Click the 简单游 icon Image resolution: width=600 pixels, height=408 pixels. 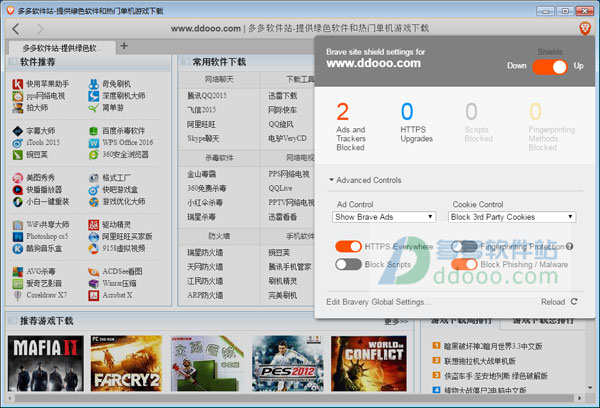point(93,108)
